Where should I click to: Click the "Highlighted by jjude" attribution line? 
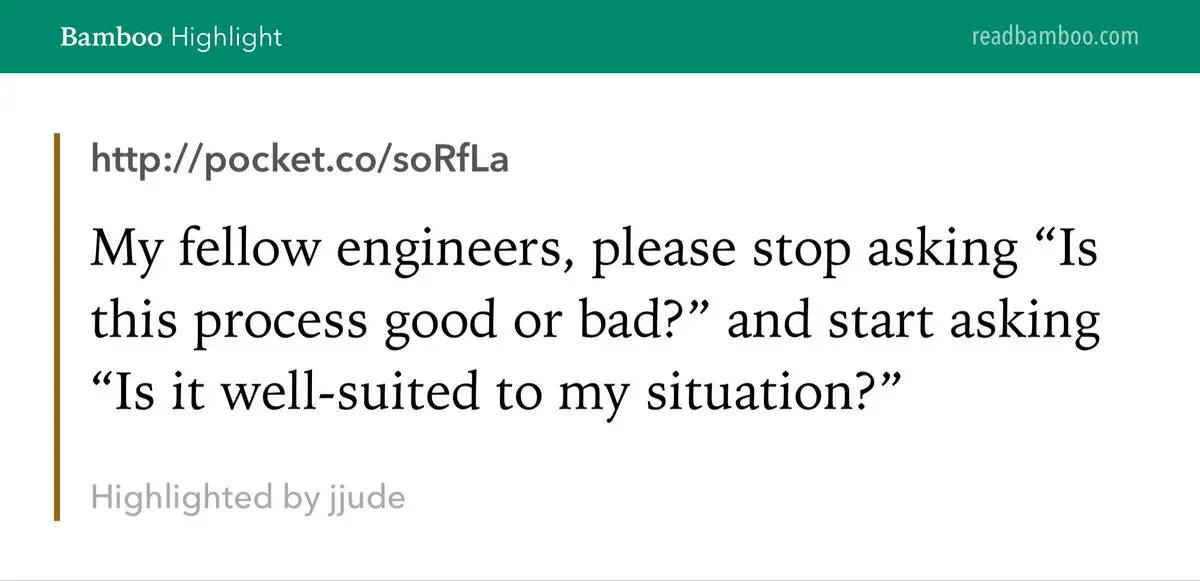(247, 496)
